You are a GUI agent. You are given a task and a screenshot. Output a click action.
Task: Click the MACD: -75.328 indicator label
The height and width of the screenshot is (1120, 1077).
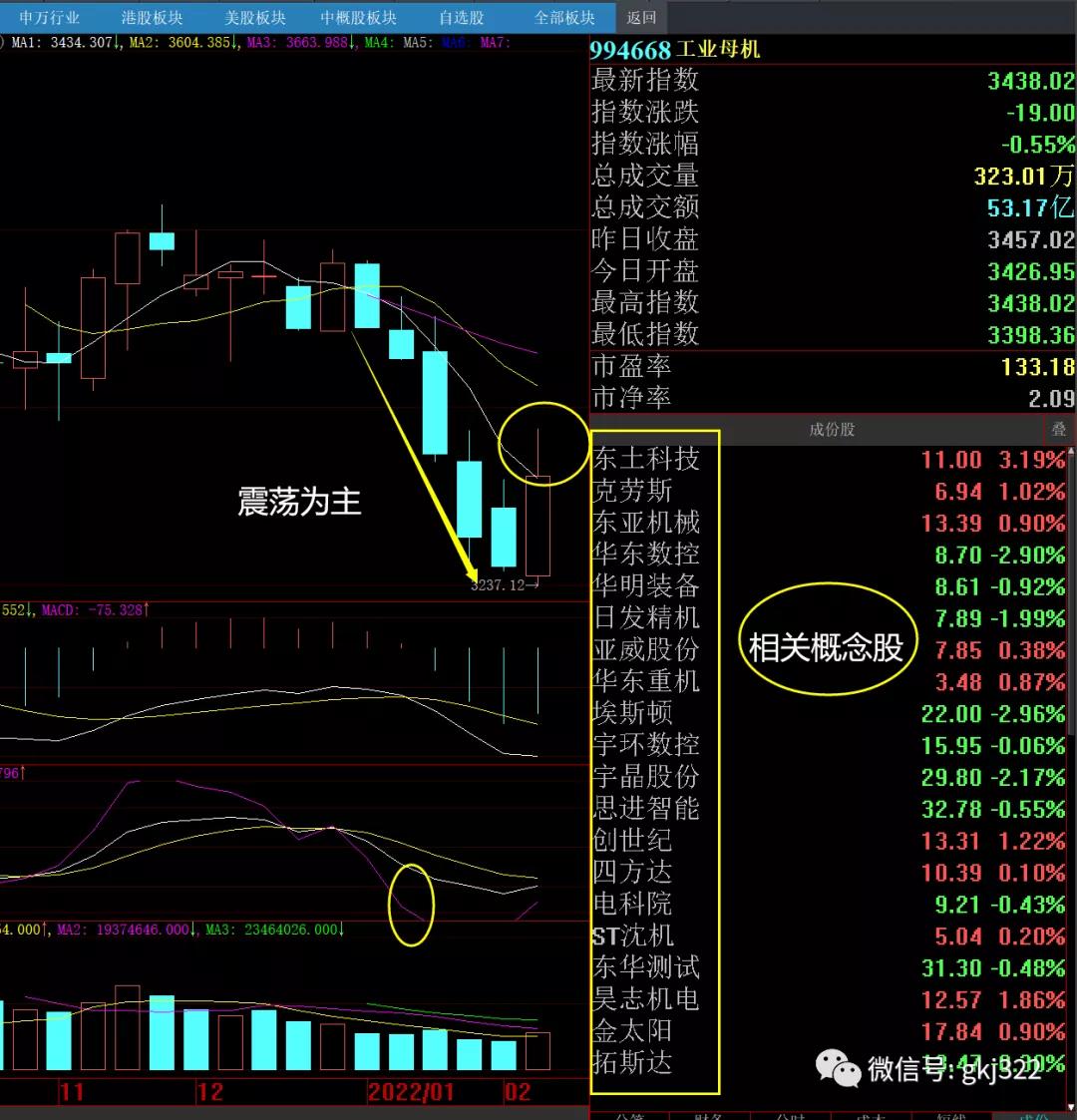point(95,610)
